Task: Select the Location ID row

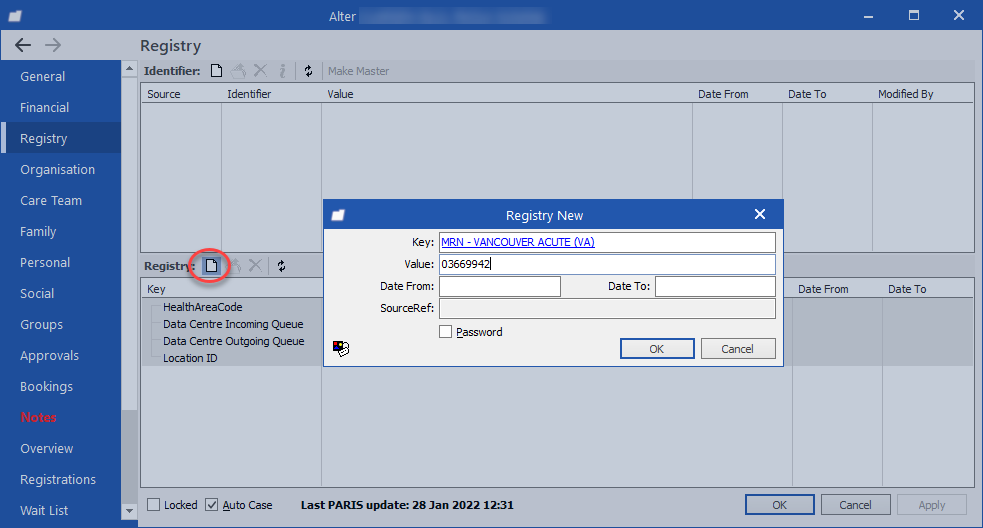Action: [190, 358]
